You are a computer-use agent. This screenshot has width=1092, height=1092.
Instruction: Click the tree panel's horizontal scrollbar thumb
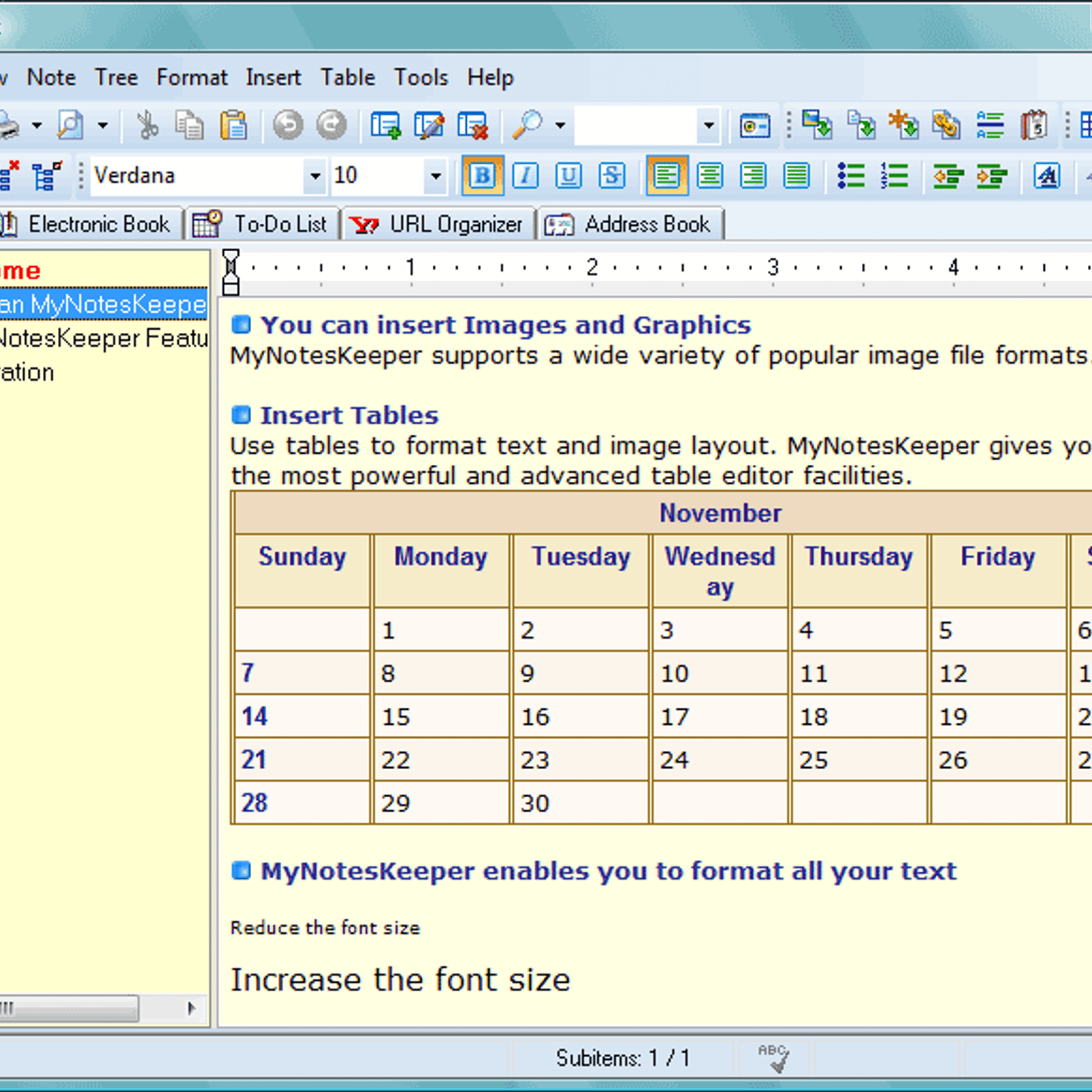68,1008
